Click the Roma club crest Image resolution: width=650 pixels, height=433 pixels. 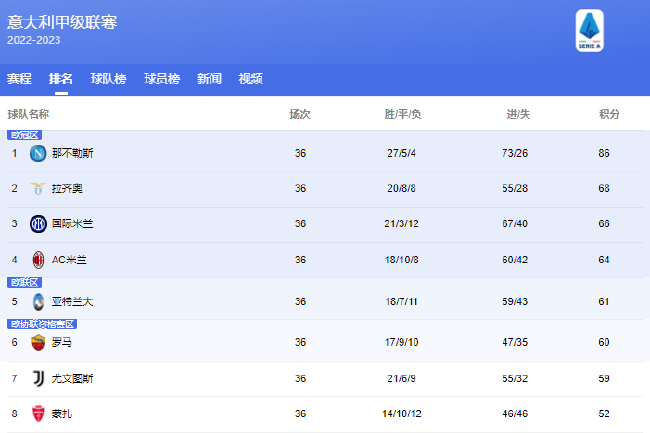coord(38,343)
